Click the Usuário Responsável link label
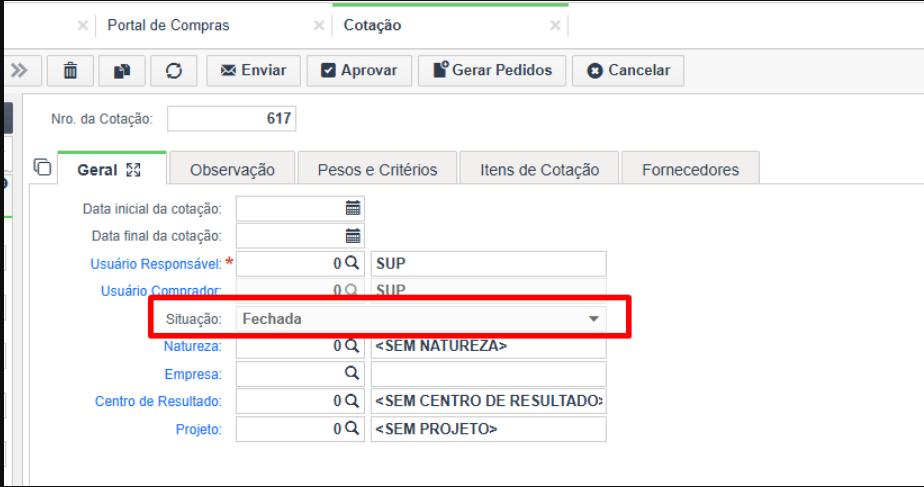This screenshot has width=924, height=487. [x=156, y=264]
